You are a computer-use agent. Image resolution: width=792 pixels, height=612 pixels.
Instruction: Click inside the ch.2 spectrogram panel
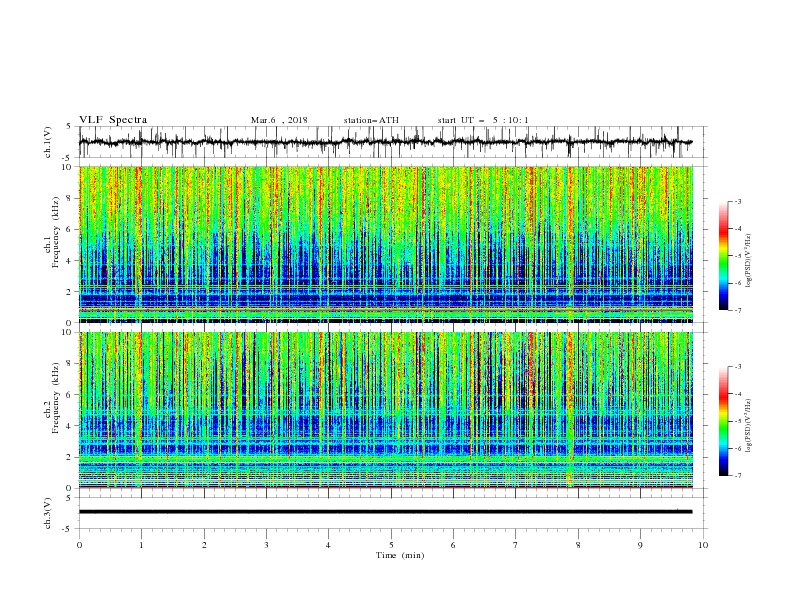tap(386, 410)
